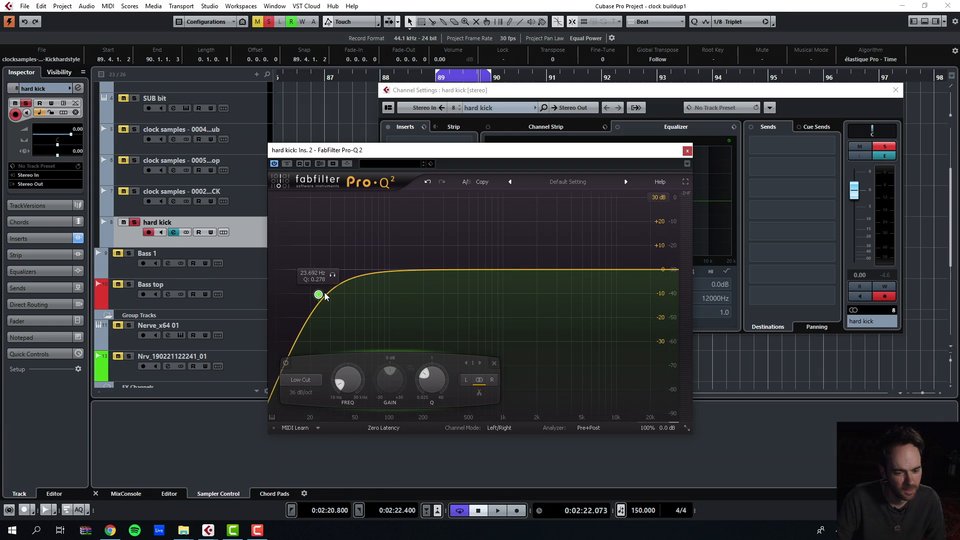Open the Touch automation mode dropdown

click(x=351, y=21)
